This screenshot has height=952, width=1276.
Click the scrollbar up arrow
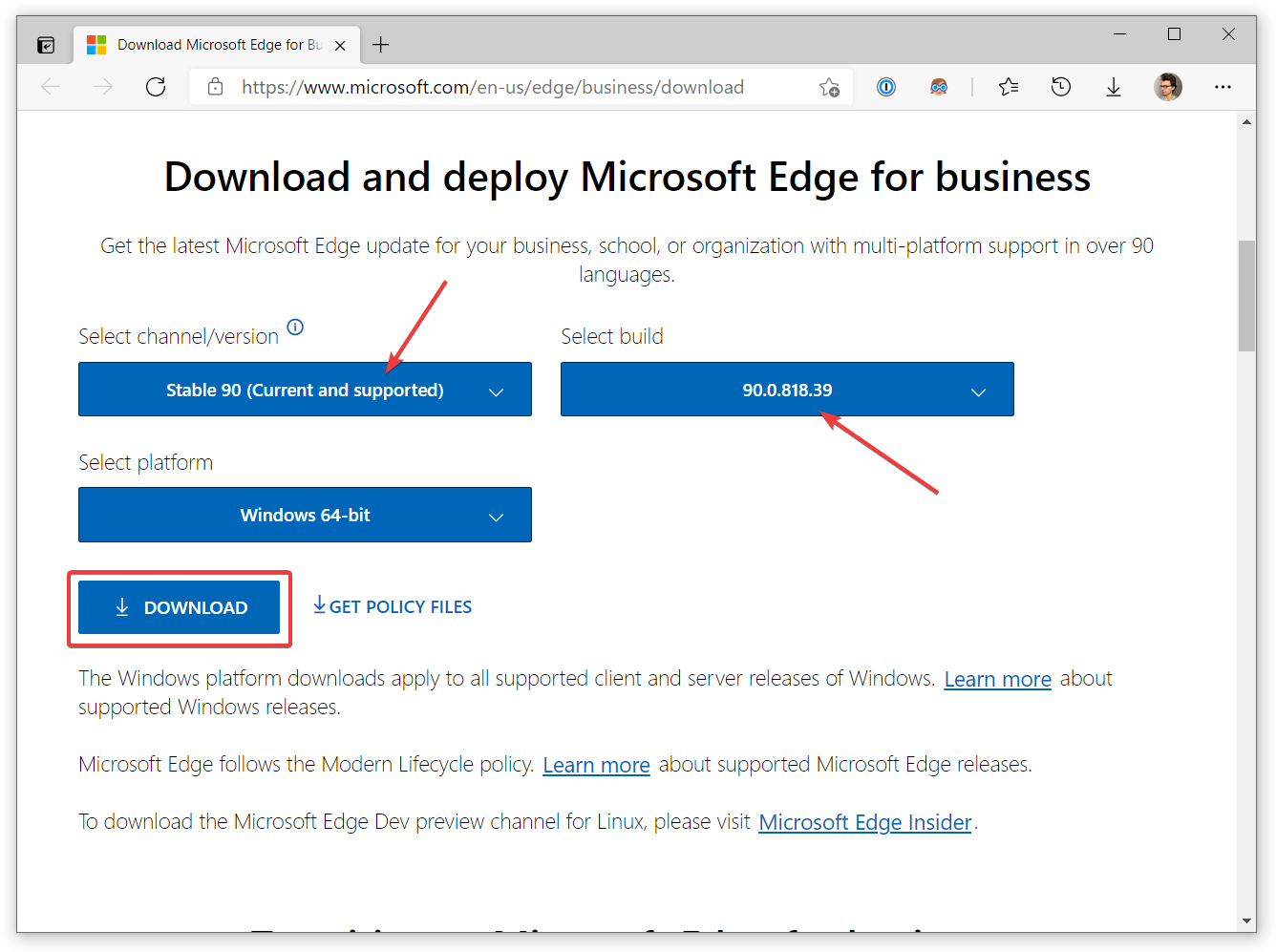click(x=1246, y=122)
